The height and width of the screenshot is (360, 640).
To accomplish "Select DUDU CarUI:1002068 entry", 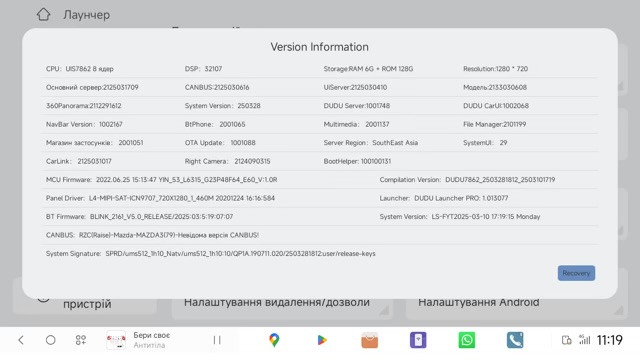I will tap(496, 106).
